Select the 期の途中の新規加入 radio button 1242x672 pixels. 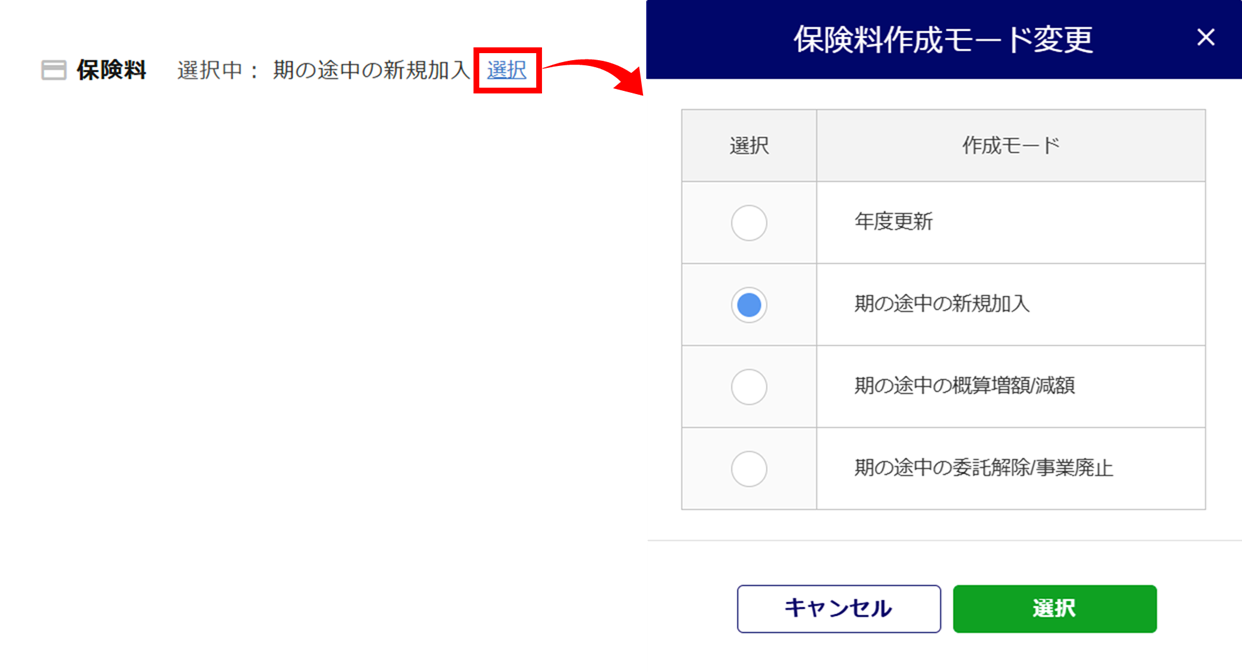(749, 304)
